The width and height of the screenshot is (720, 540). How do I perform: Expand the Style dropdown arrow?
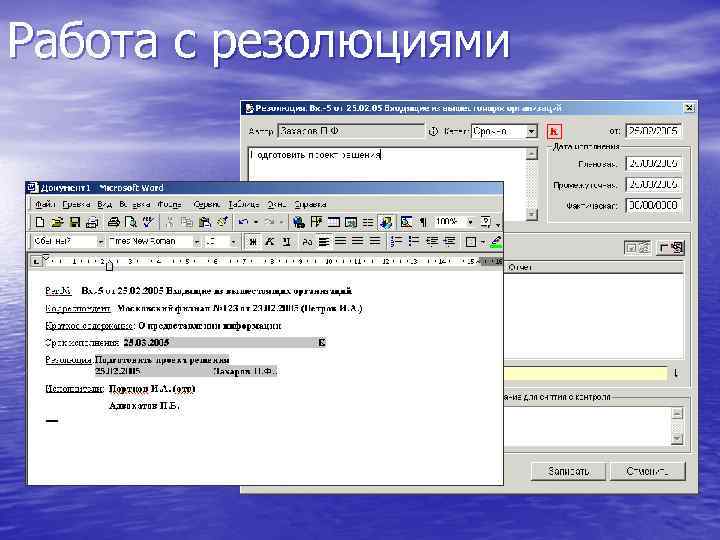(101, 242)
